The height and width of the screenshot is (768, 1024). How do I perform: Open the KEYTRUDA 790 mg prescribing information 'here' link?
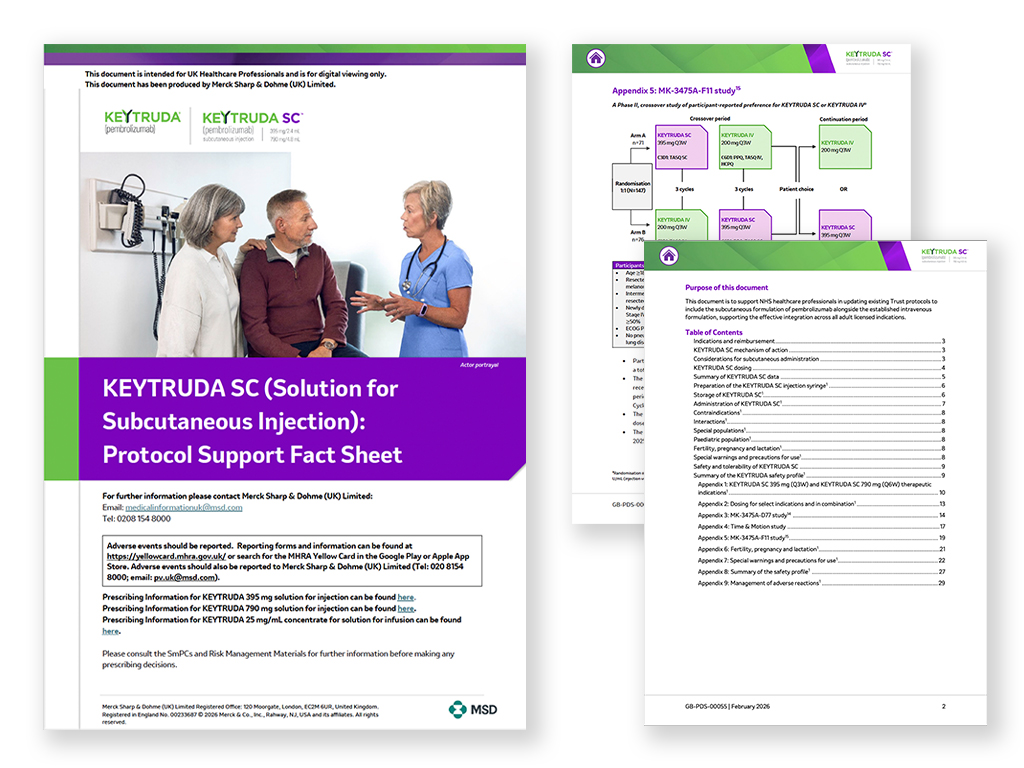[406, 608]
